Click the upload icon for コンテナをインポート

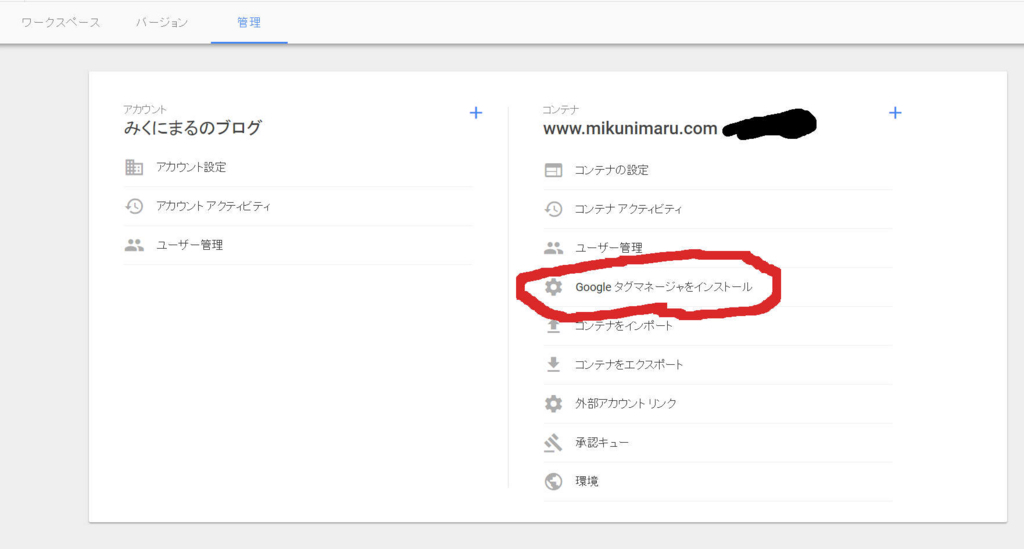[553, 326]
